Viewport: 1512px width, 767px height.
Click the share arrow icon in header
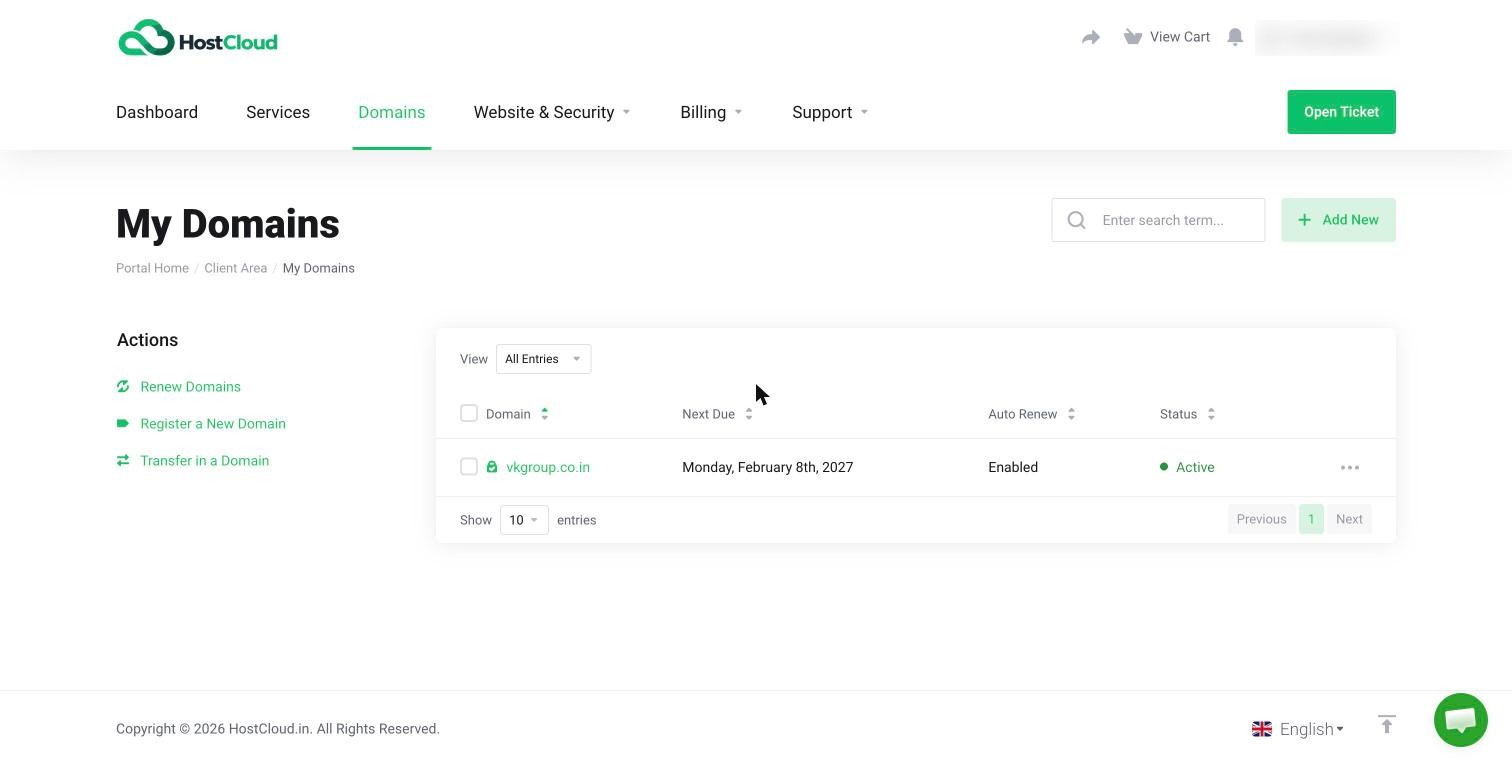point(1091,37)
